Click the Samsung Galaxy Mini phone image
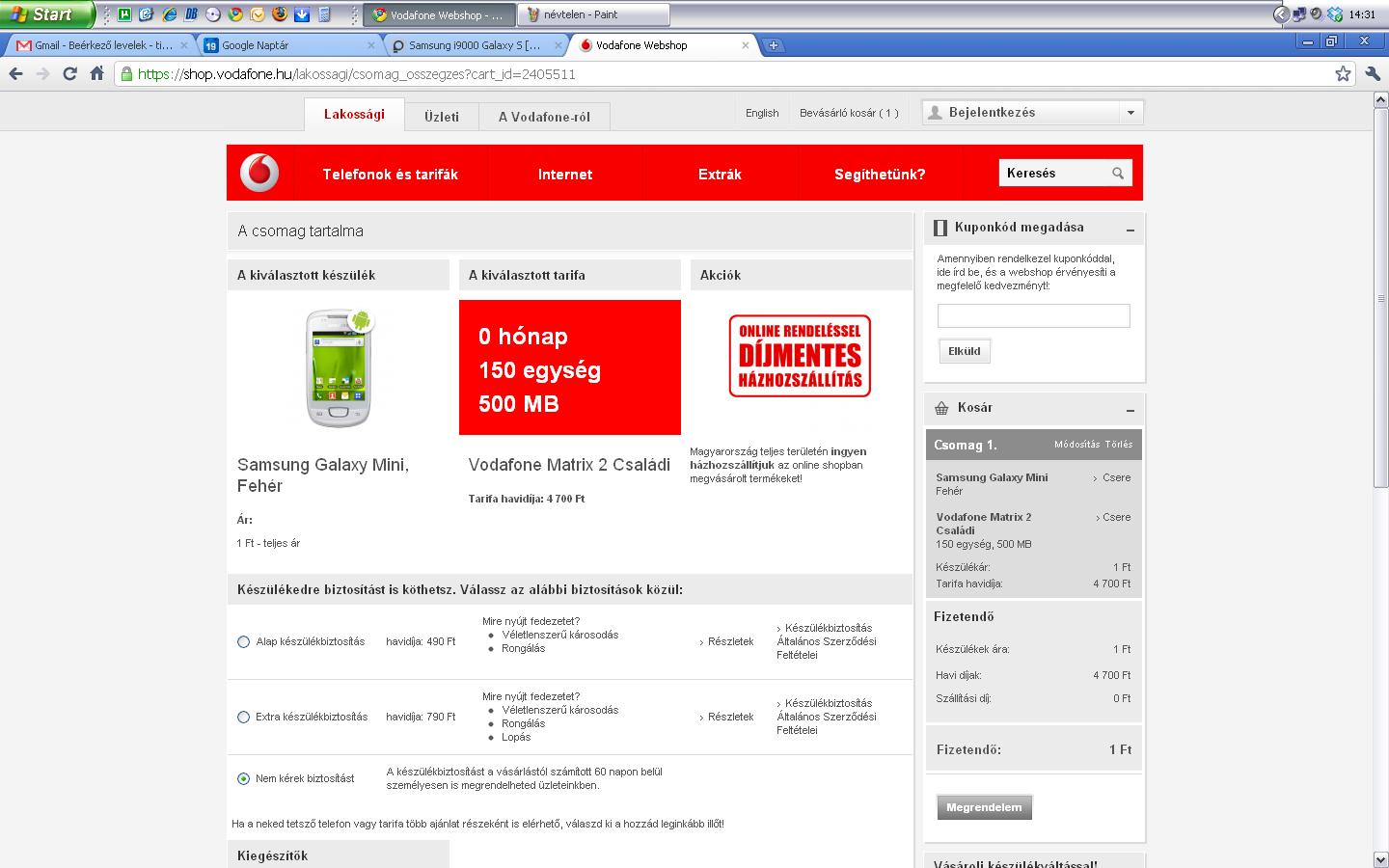The width and height of the screenshot is (1389, 868). 339,367
